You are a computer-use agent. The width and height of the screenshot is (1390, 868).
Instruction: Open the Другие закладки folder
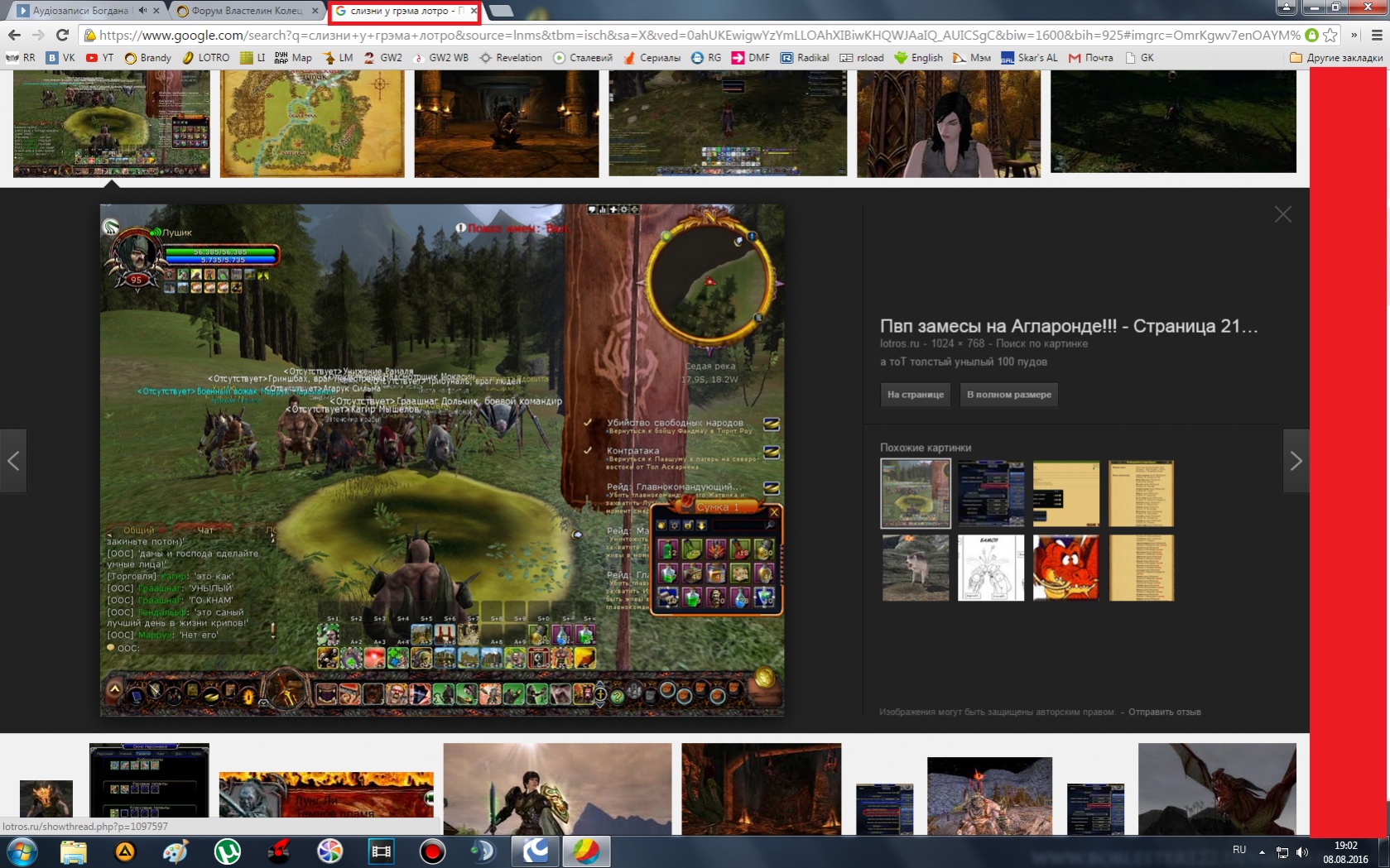[1335, 58]
